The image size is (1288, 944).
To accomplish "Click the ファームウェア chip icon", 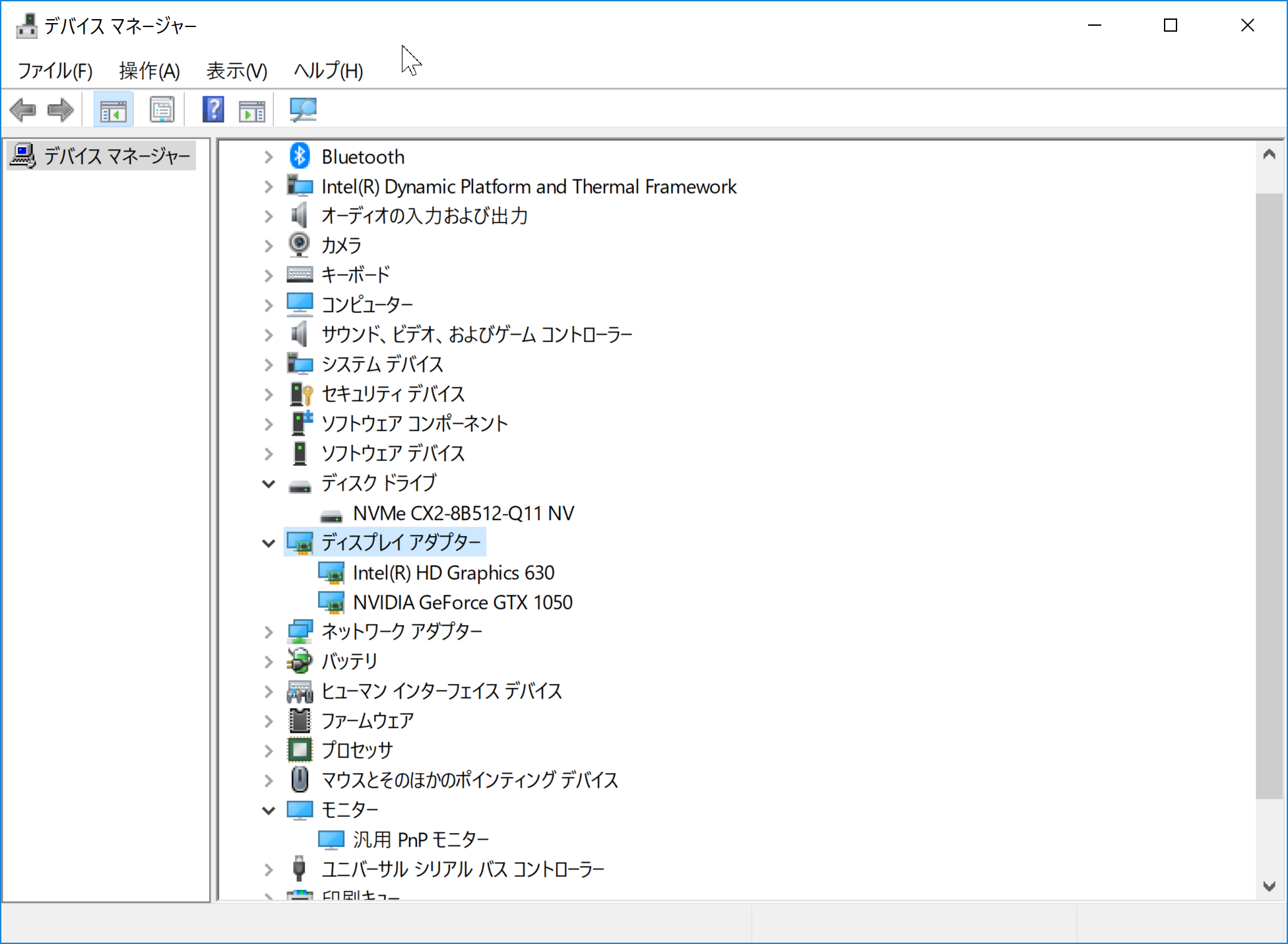I will (300, 720).
